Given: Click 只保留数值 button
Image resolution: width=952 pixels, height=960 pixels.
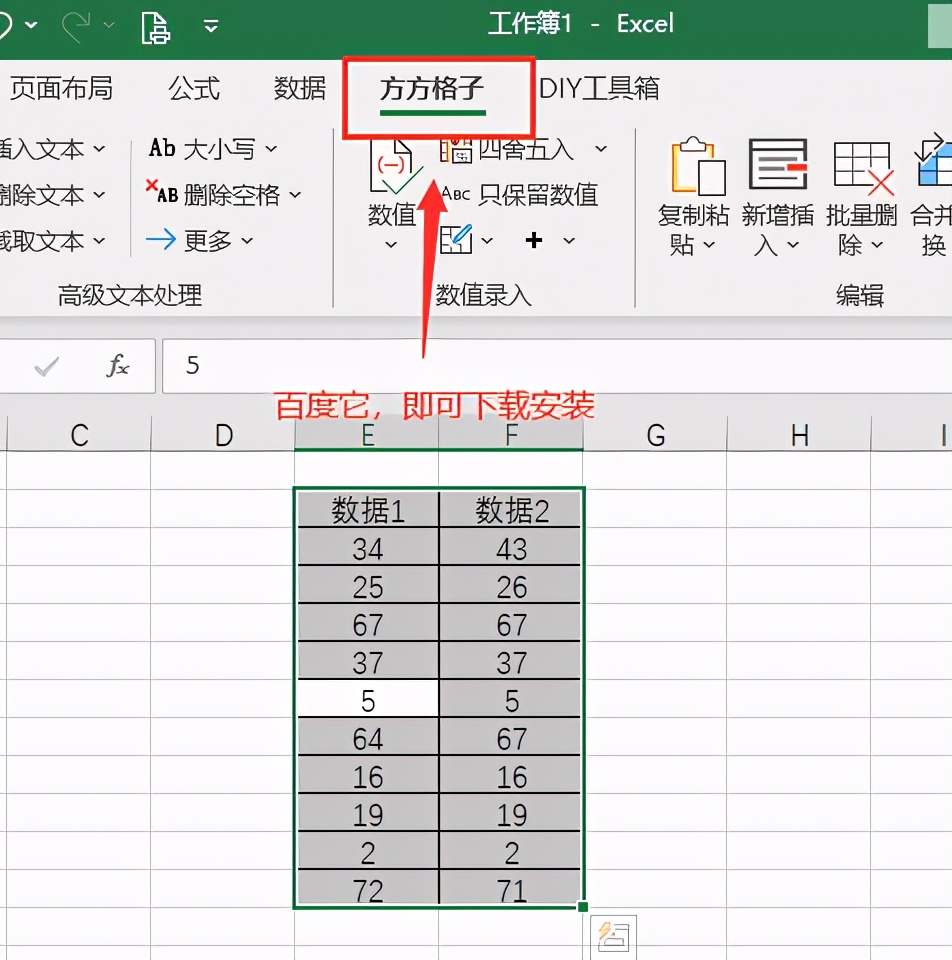Looking at the screenshot, I should tap(520, 195).
